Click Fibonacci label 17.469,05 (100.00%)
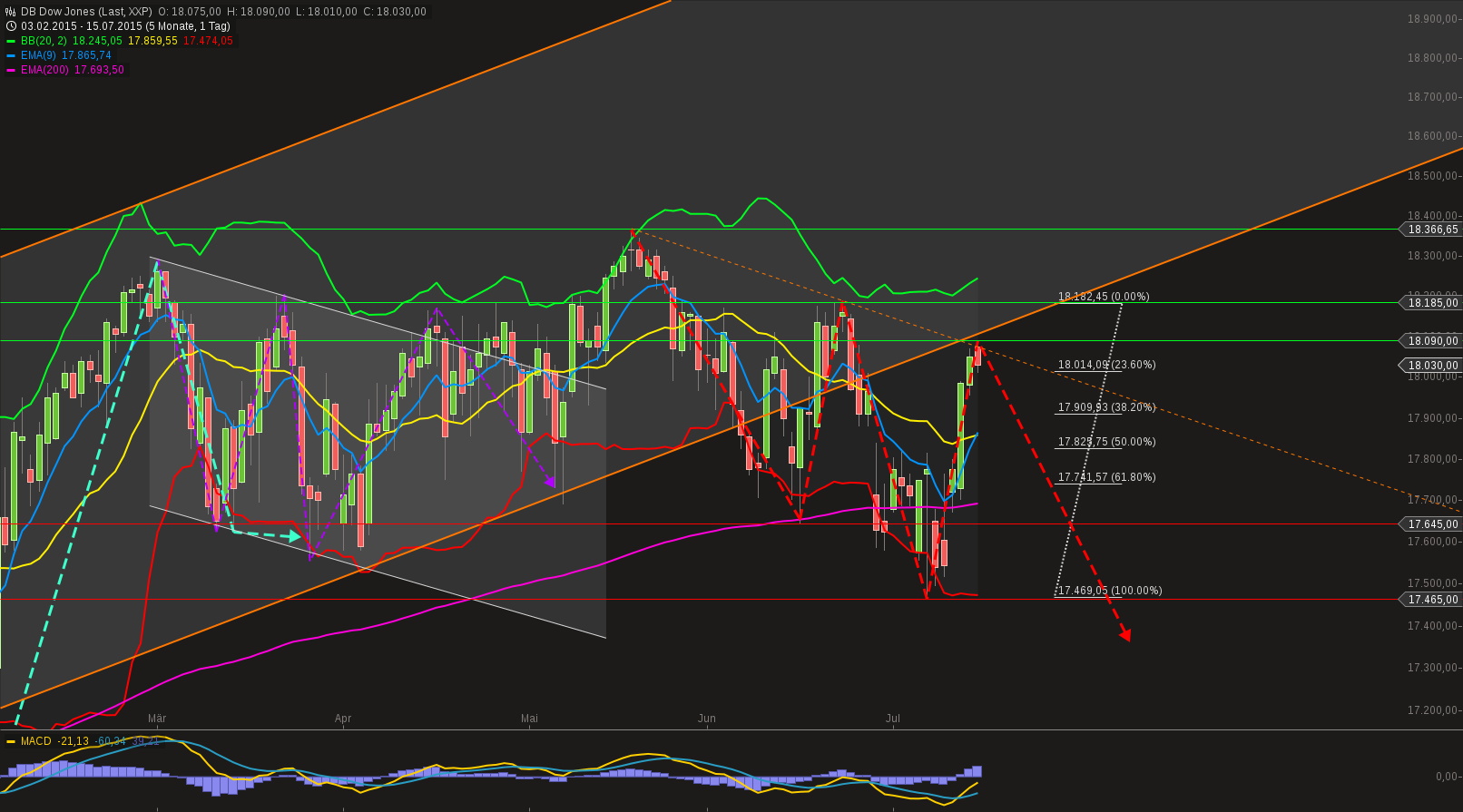The height and width of the screenshot is (812, 1463). 1110,591
